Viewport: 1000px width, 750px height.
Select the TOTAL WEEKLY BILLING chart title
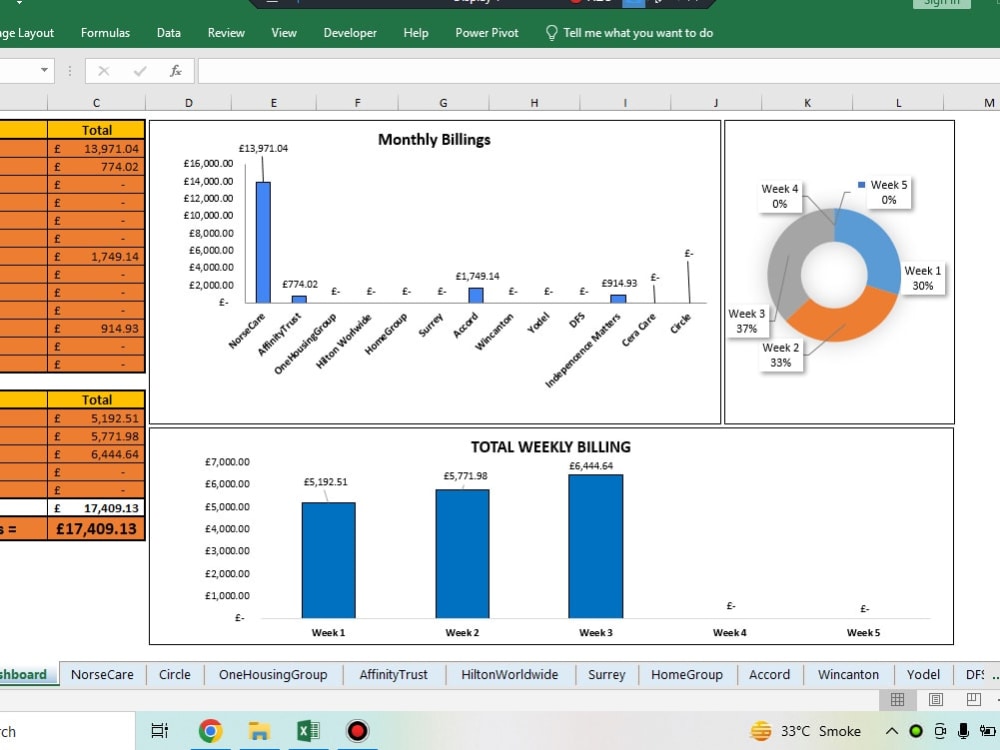(551, 447)
